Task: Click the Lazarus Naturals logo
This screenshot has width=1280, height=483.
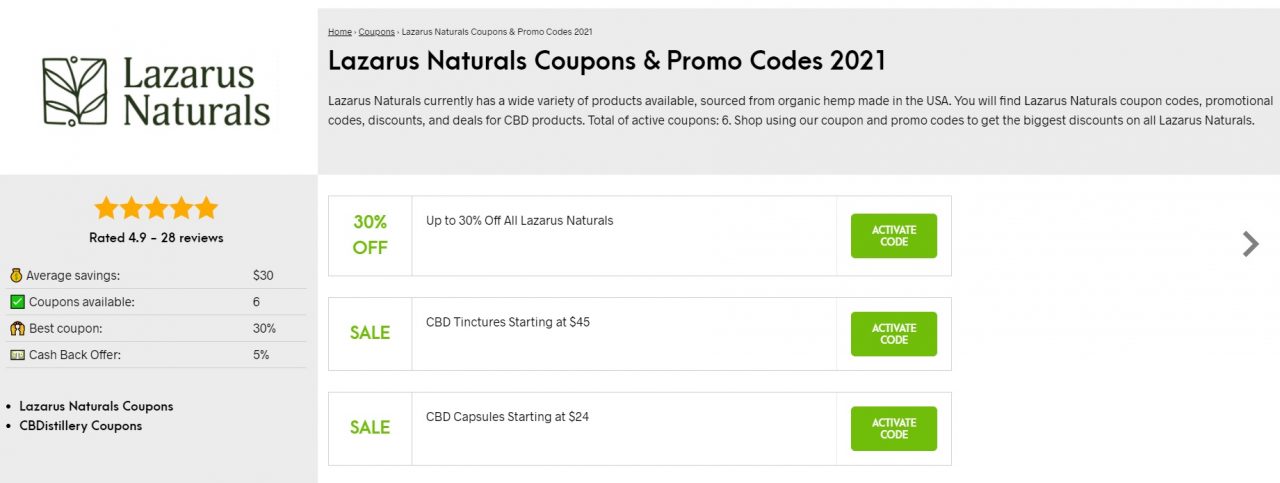Action: point(156,91)
